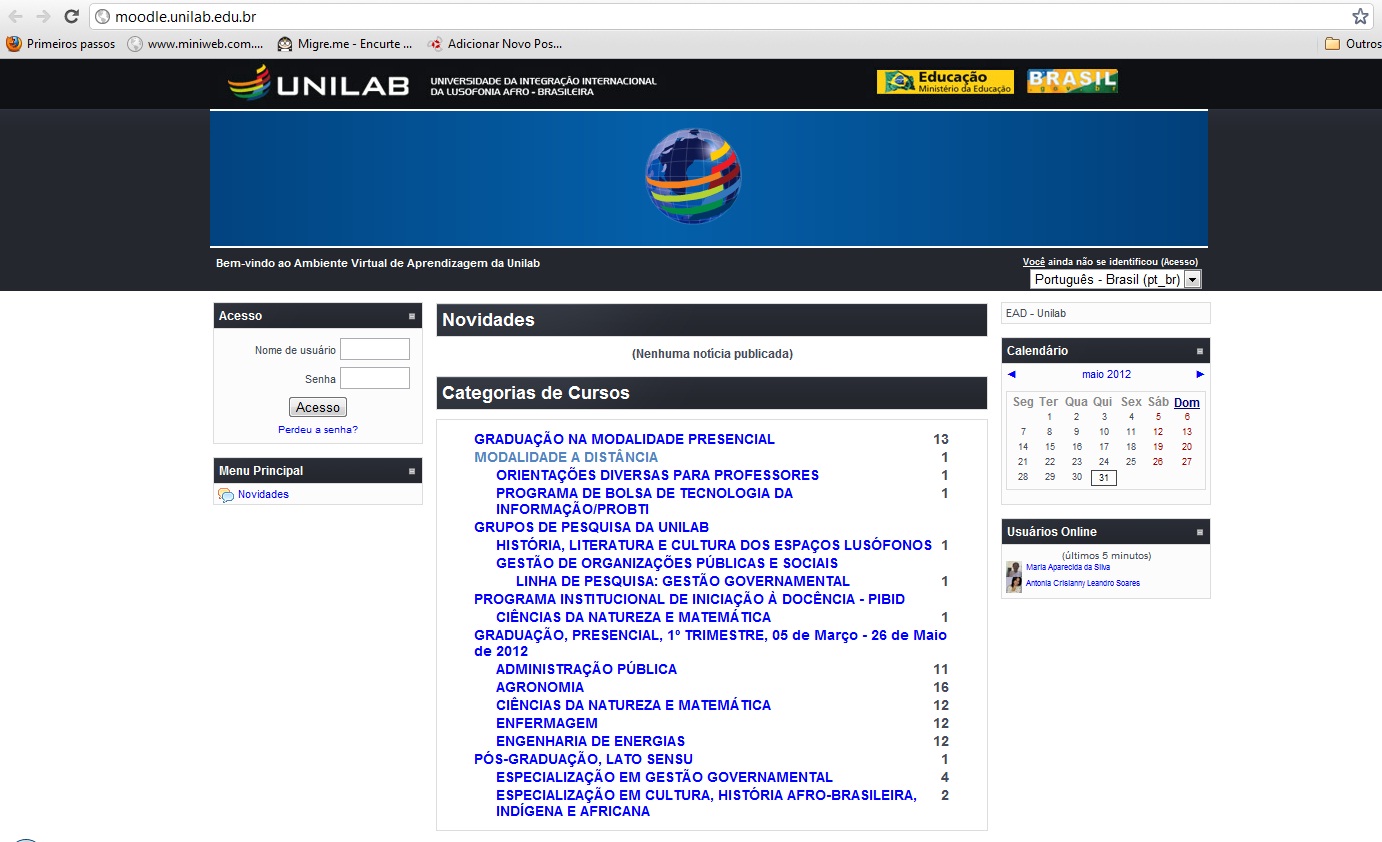Hide the Calendário block
This screenshot has width=1382, height=842.
point(1200,351)
